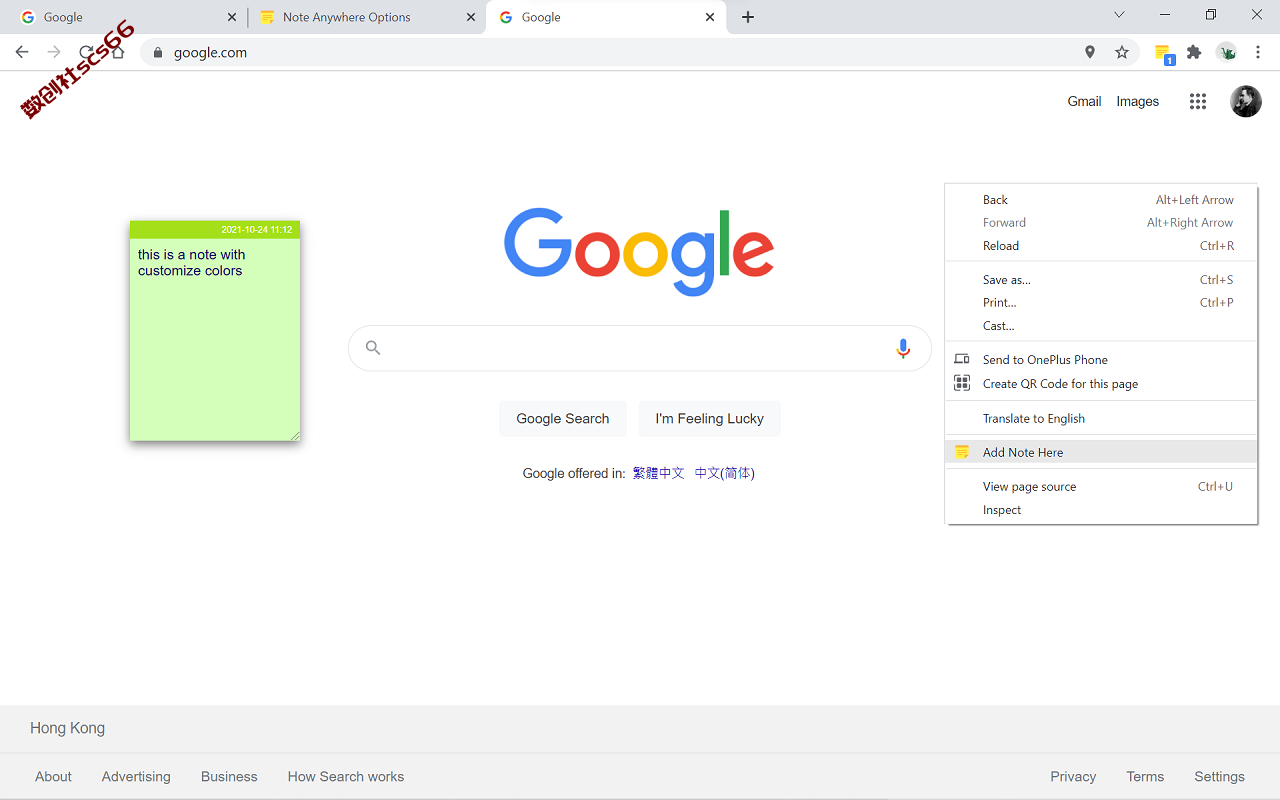Image resolution: width=1280 pixels, height=800 pixels.
Task: Click the green note's text area
Action: [215, 340]
